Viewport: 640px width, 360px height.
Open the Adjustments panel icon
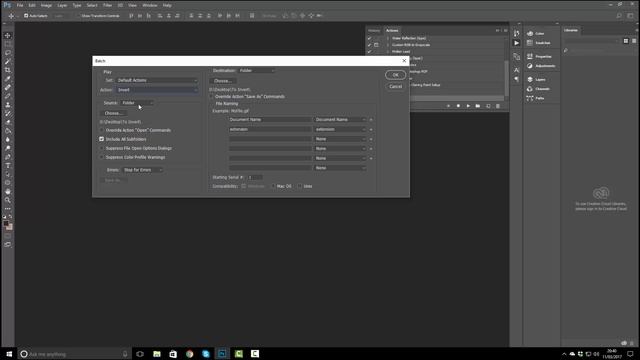[530, 66]
